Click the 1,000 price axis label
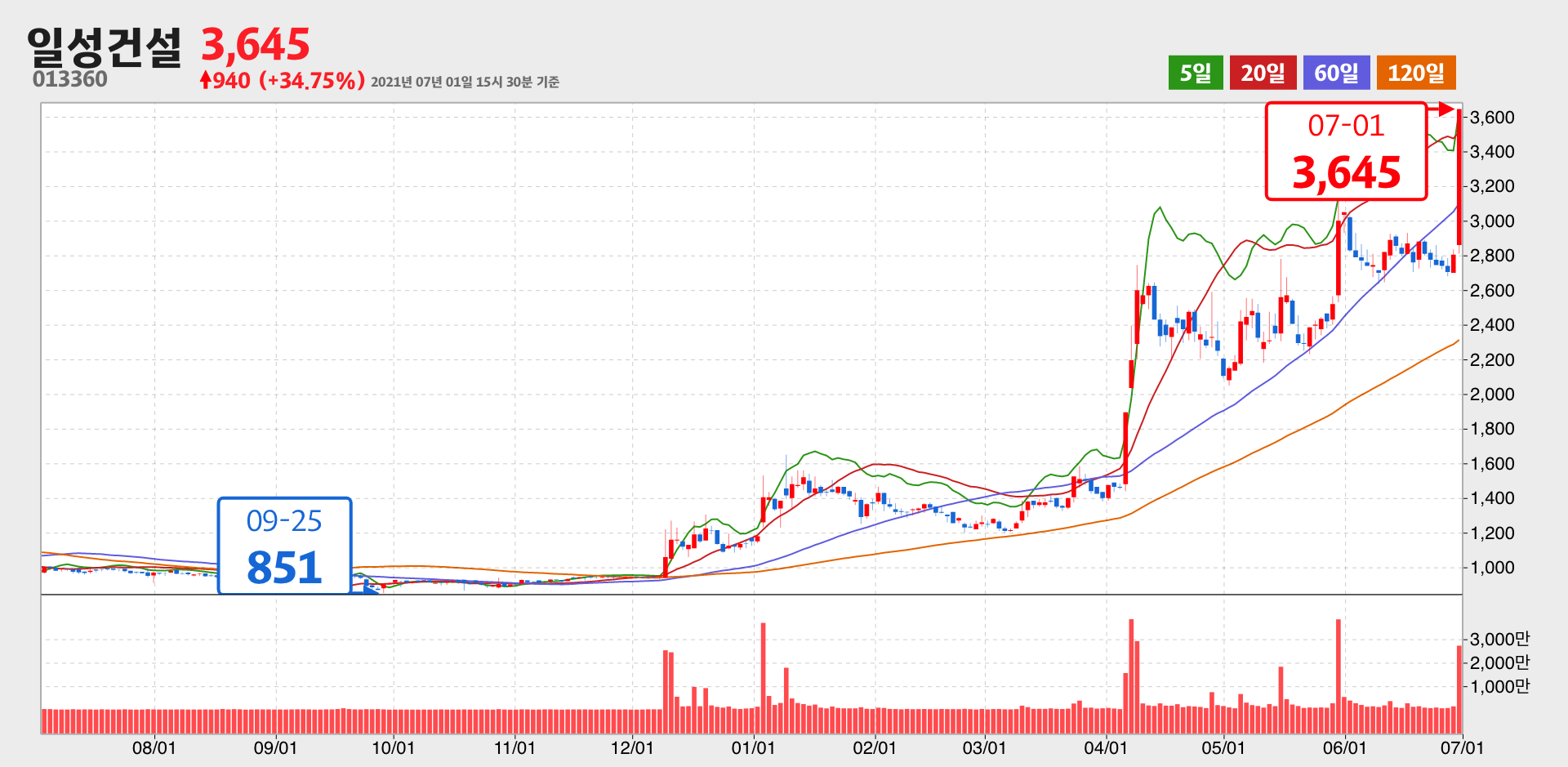1568x767 pixels. [1492, 567]
